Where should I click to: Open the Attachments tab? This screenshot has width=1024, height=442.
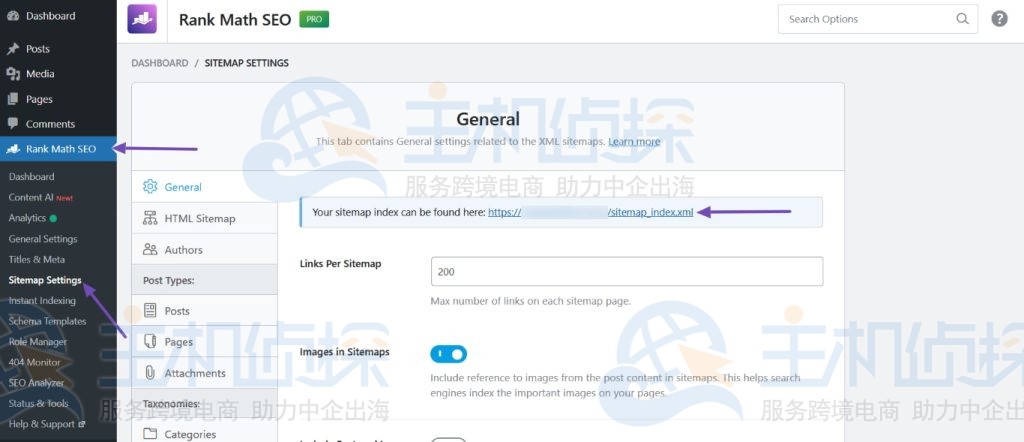[204, 373]
